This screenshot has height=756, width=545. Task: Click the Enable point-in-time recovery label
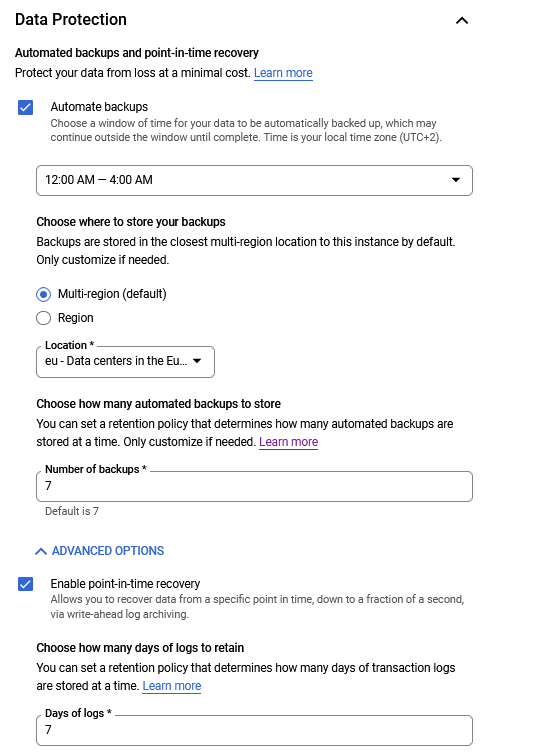(x=125, y=583)
